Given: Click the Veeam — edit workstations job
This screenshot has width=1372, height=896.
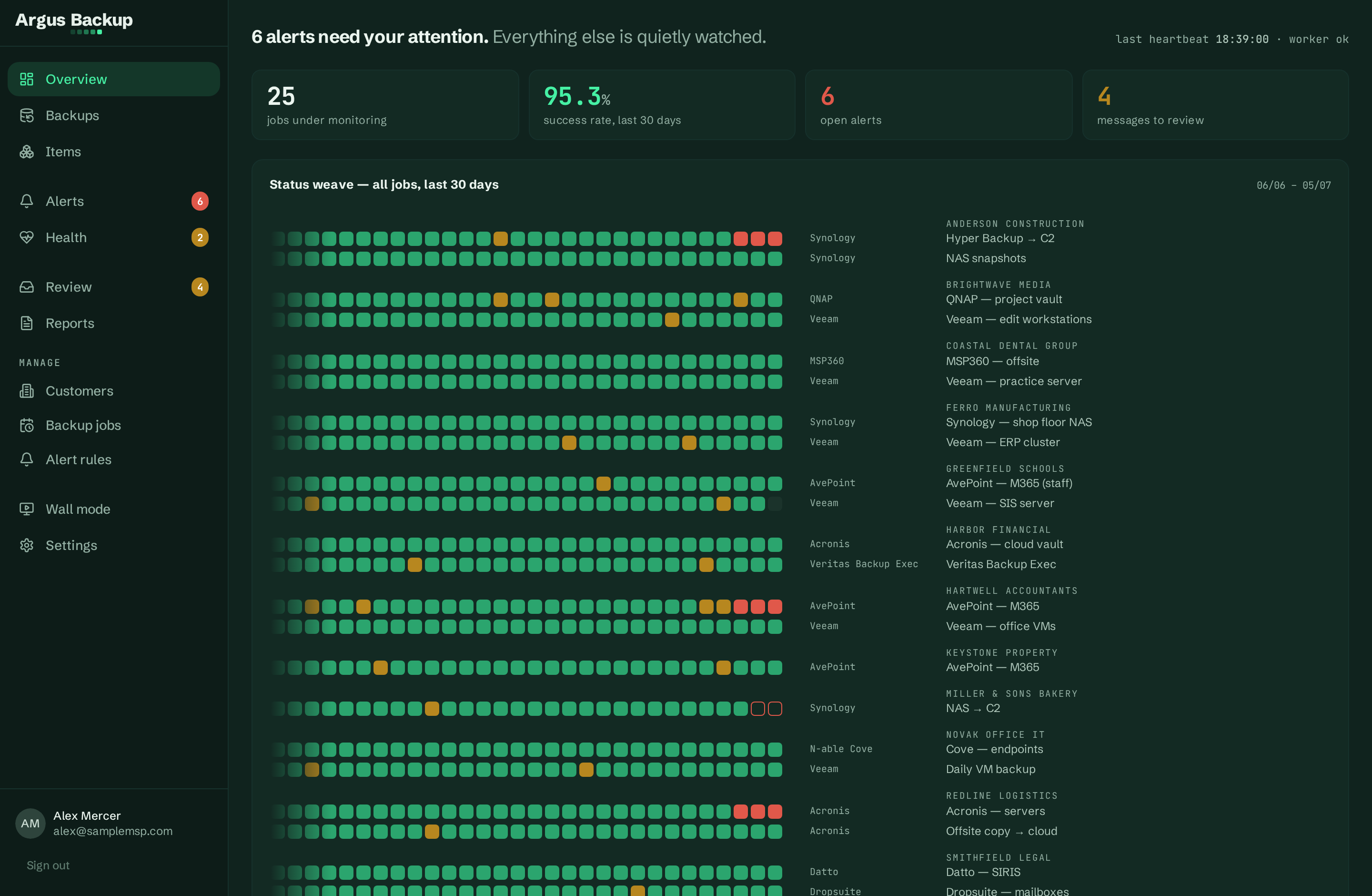Looking at the screenshot, I should [1019, 319].
